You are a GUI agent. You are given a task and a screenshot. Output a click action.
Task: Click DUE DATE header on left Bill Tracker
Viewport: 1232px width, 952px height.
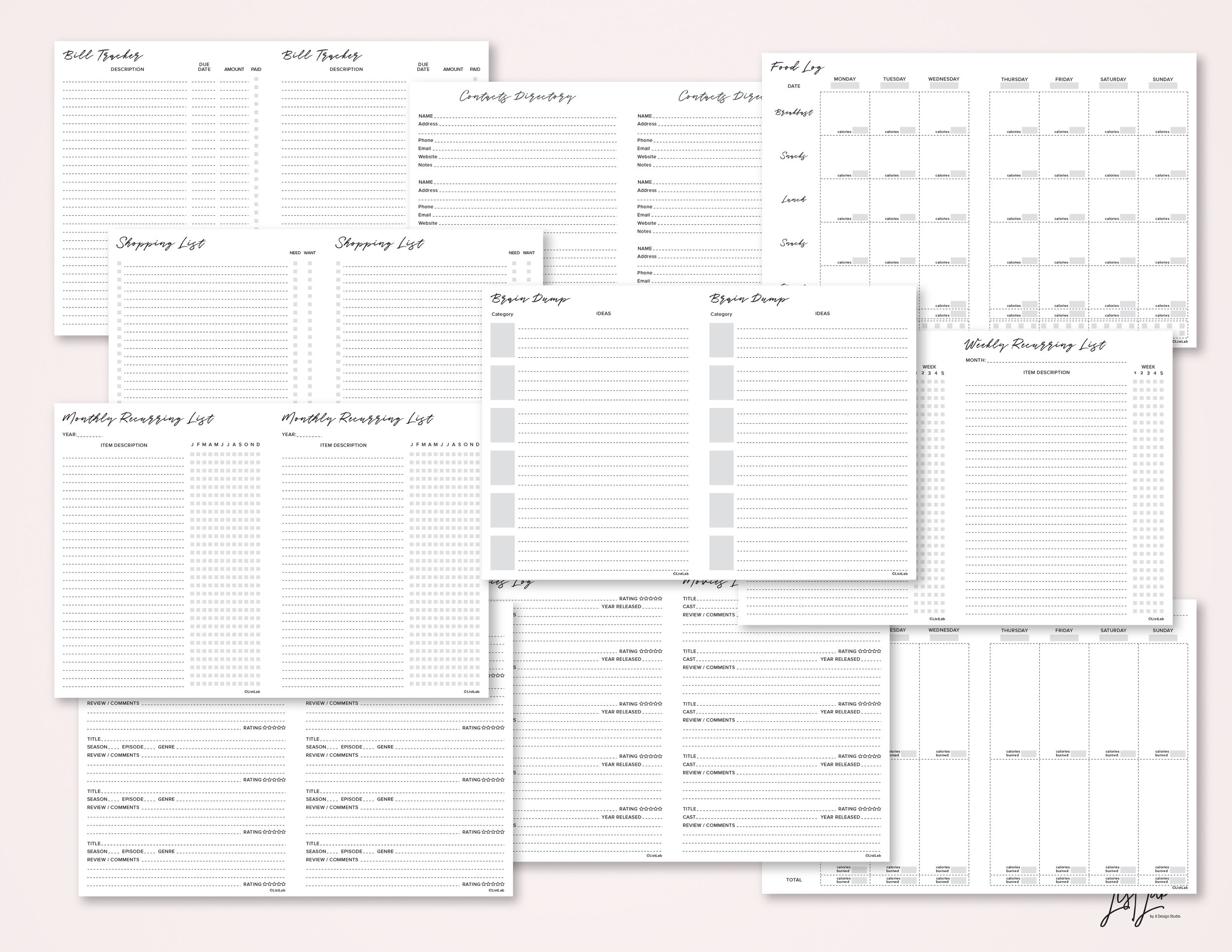pos(204,67)
